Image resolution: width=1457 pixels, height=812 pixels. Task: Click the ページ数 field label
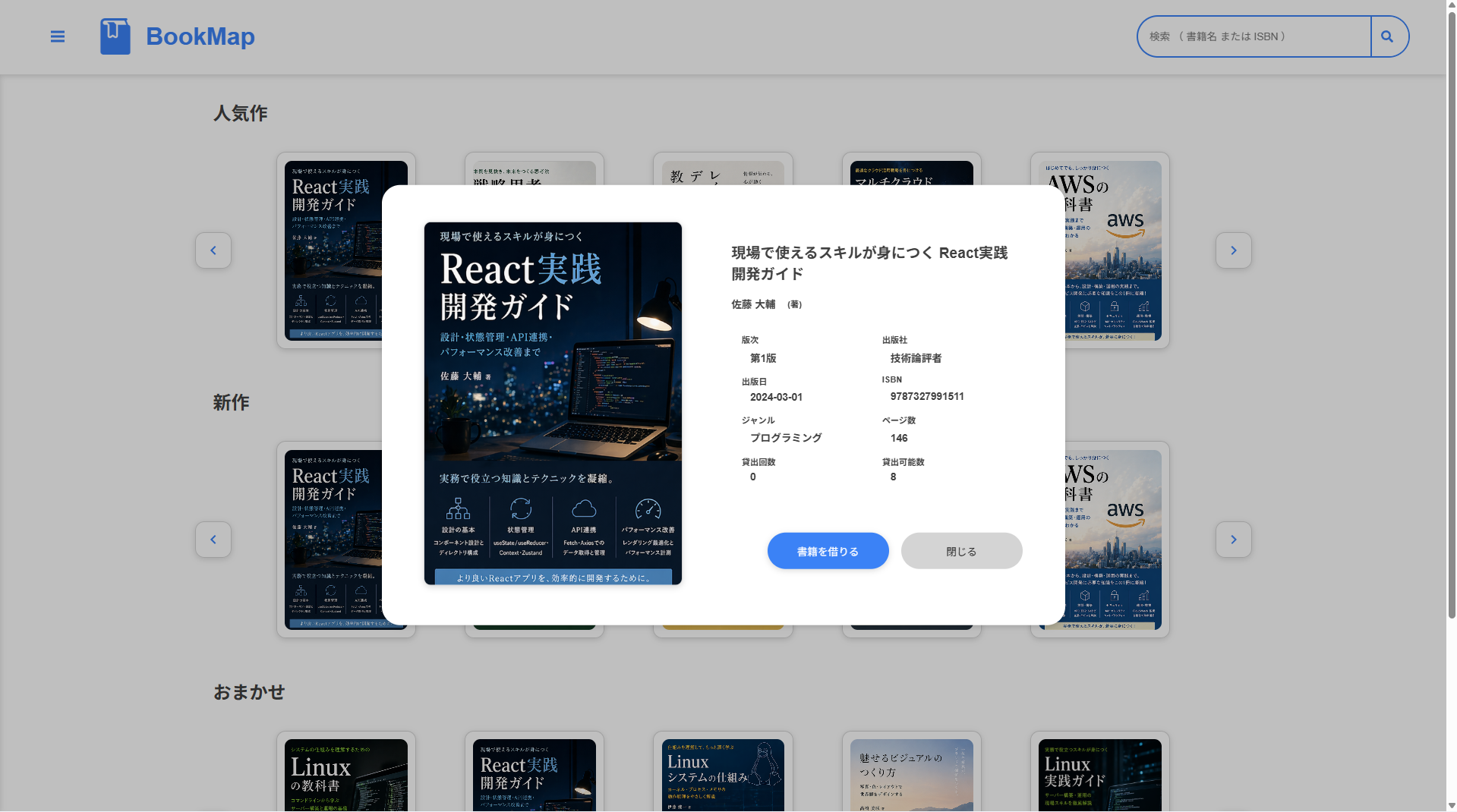tap(899, 420)
